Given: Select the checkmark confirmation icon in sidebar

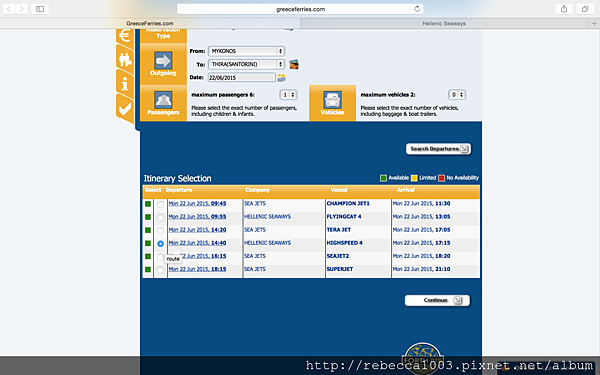Looking at the screenshot, I should click(x=125, y=109).
